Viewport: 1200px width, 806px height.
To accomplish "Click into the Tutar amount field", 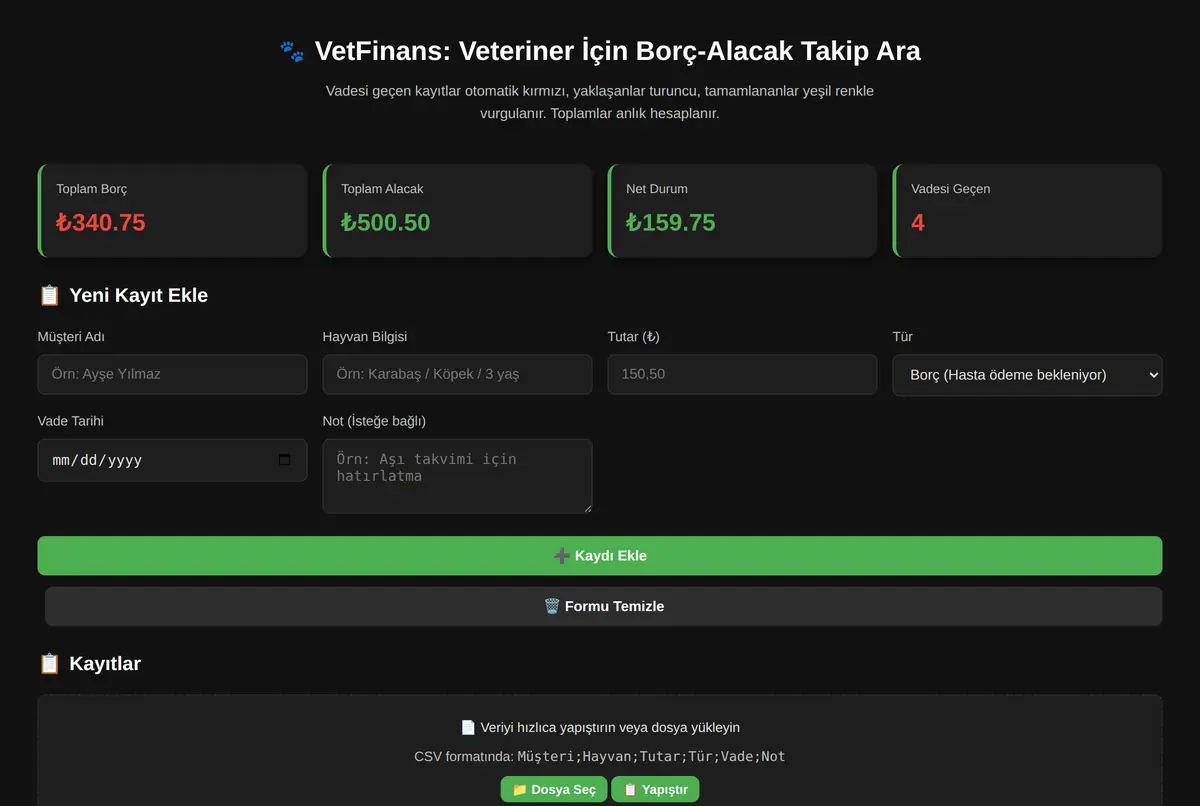I will [742, 374].
